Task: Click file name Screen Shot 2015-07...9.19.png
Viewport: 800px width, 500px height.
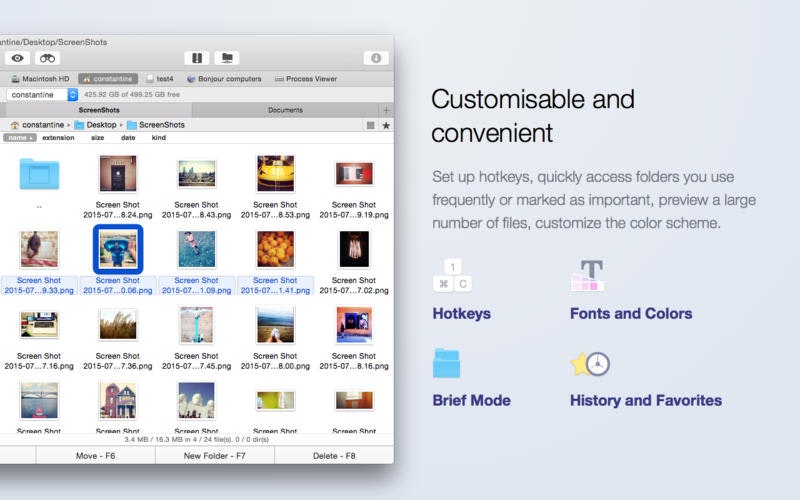Action: [x=354, y=210]
